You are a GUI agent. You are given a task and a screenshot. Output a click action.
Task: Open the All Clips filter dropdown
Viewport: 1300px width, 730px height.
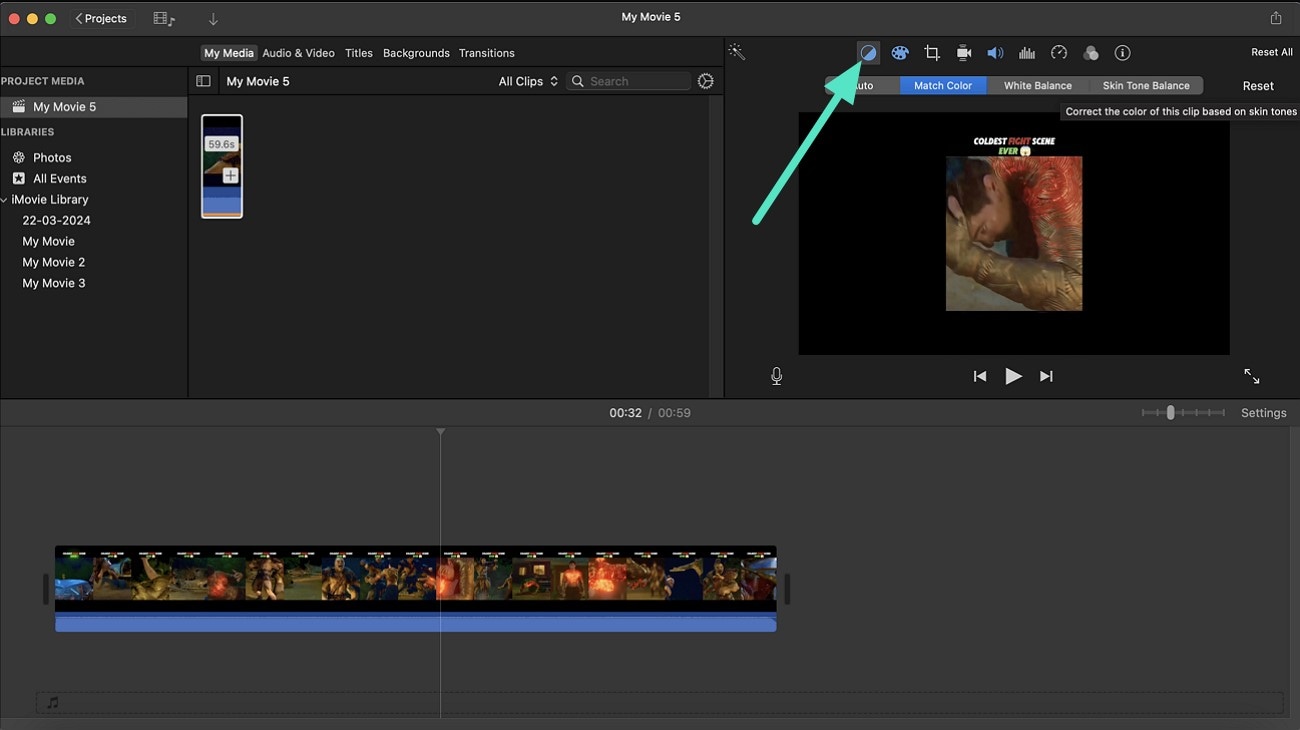click(x=528, y=81)
